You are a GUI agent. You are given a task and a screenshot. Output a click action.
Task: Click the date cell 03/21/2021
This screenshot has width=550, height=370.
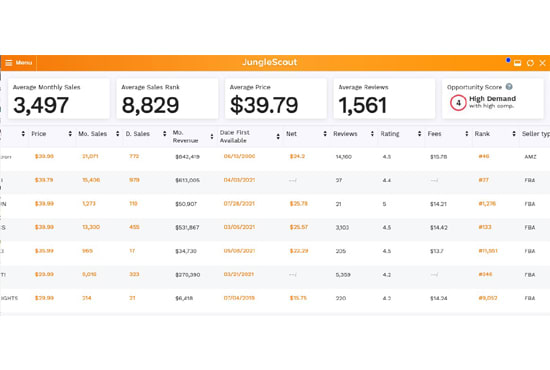(239, 274)
